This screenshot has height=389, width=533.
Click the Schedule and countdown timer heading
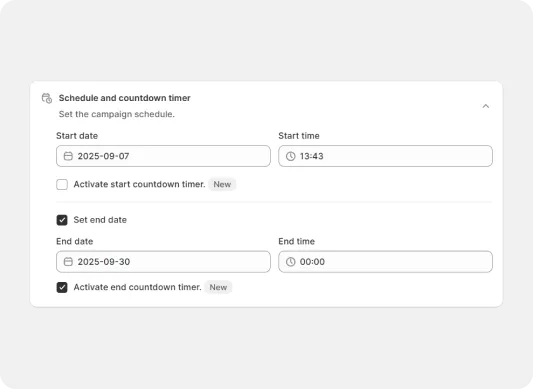(x=124, y=98)
